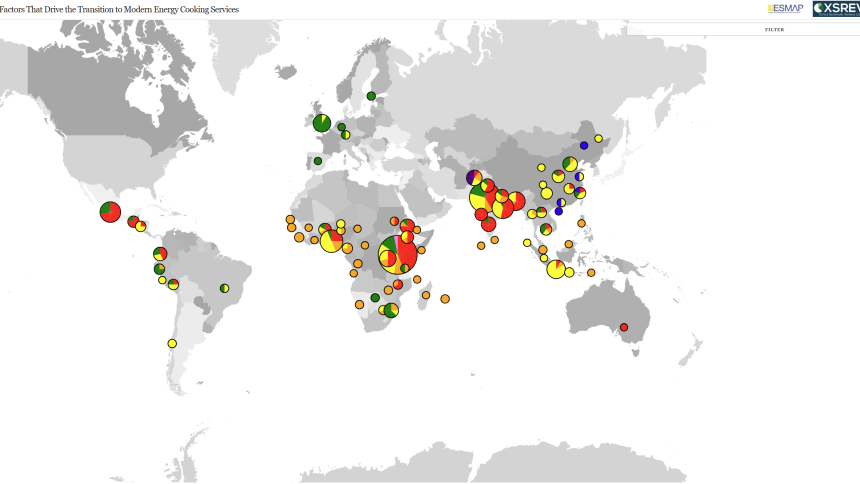Select the orange dot marker over the Philippines

point(581,223)
